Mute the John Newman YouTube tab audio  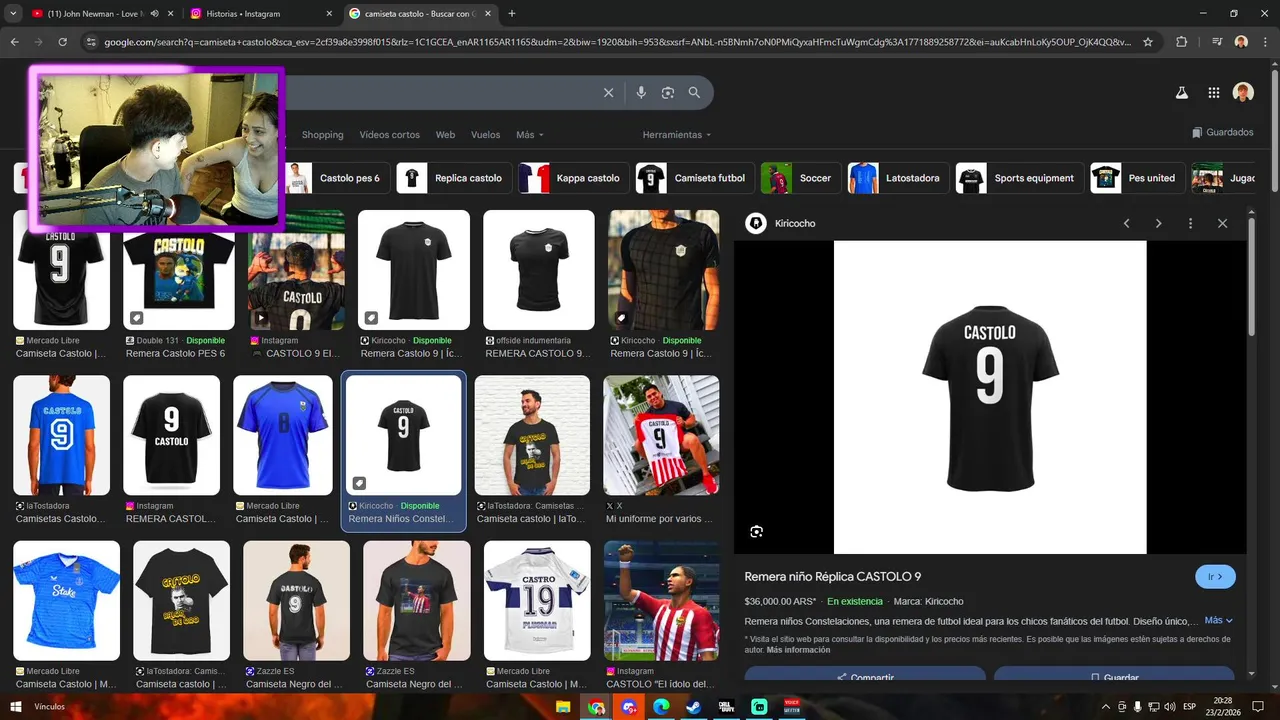tap(154, 14)
